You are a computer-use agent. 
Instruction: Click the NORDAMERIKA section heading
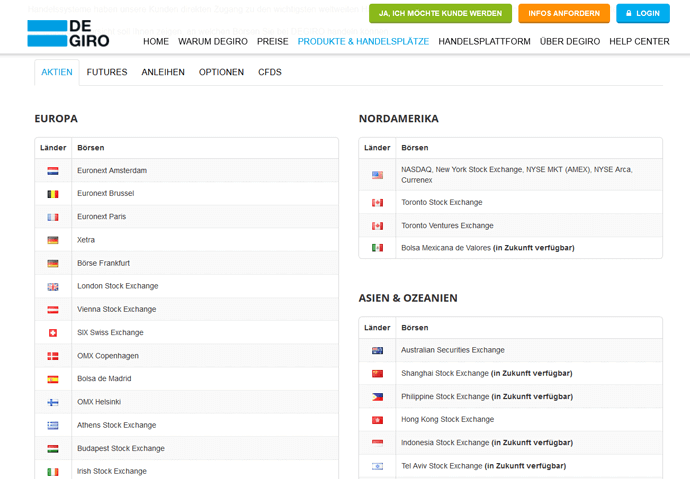(399, 119)
